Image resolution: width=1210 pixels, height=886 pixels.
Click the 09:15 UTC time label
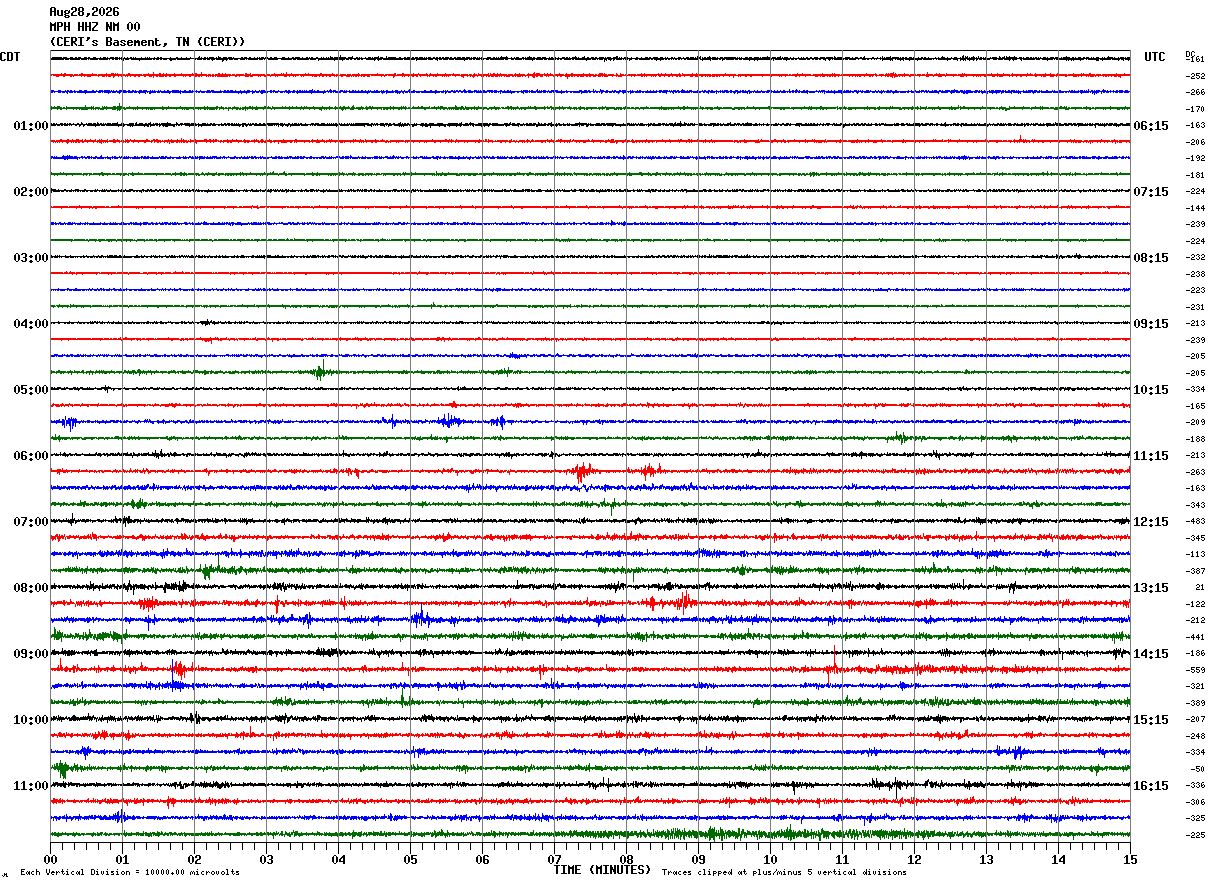[1151, 324]
